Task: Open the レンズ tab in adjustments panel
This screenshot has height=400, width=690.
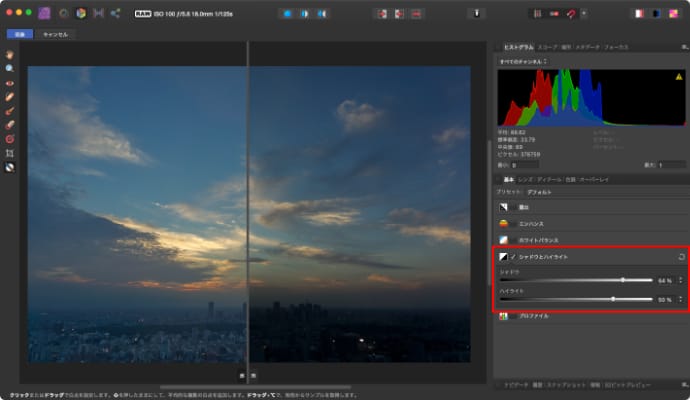Action: click(x=522, y=179)
